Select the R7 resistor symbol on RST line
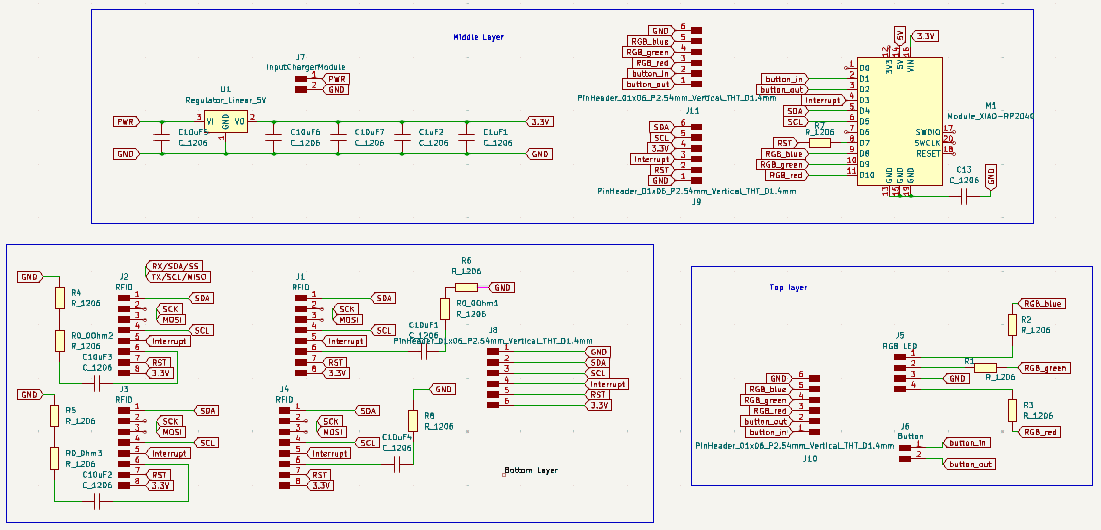 click(819, 143)
